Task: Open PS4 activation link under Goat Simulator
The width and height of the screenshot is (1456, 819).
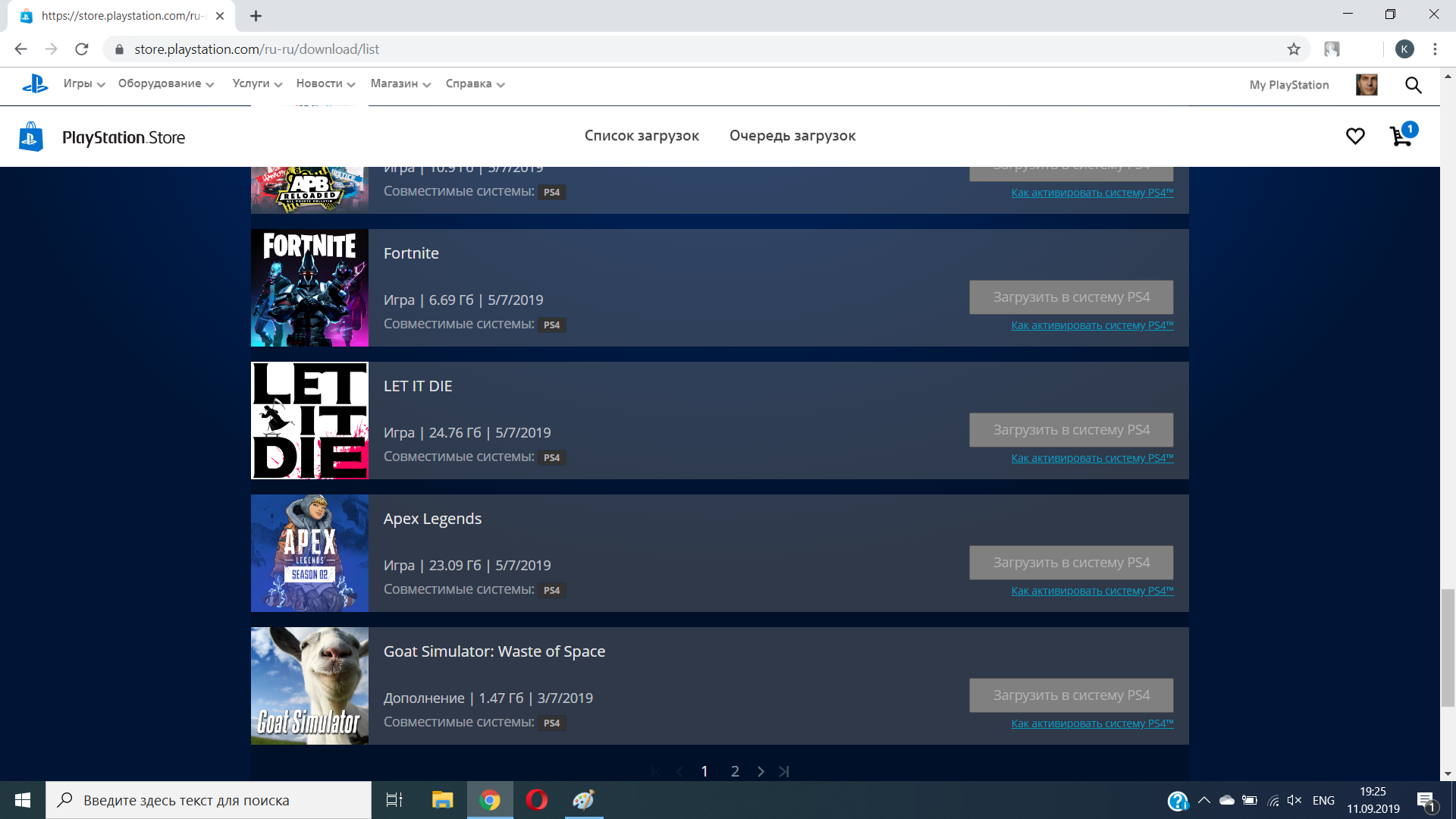Action: click(x=1092, y=723)
